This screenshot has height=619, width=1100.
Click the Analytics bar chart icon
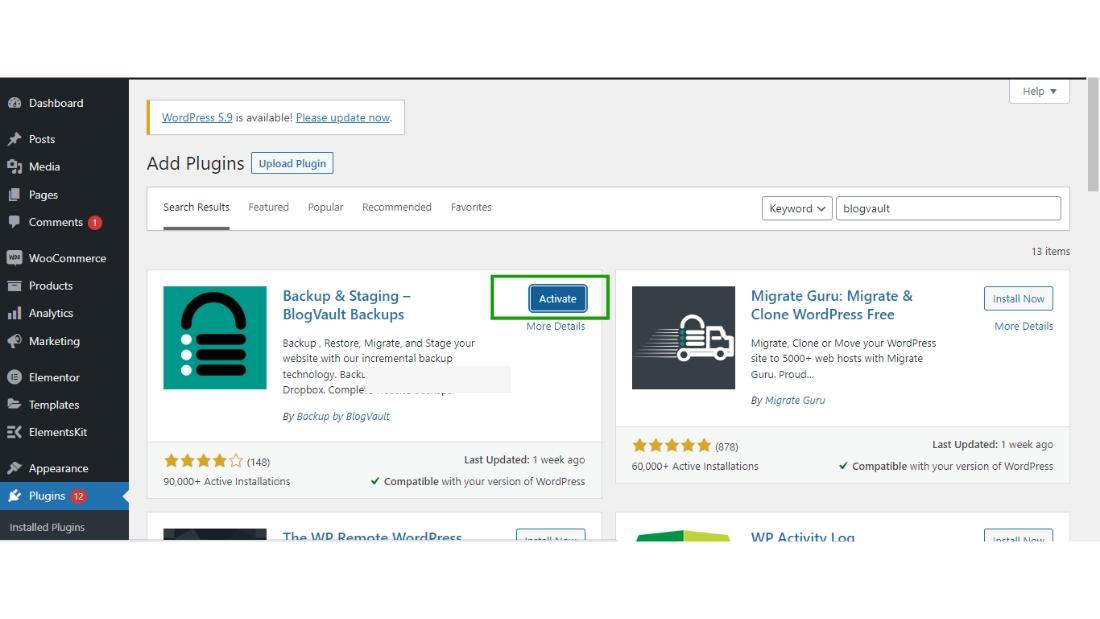click(x=14, y=313)
